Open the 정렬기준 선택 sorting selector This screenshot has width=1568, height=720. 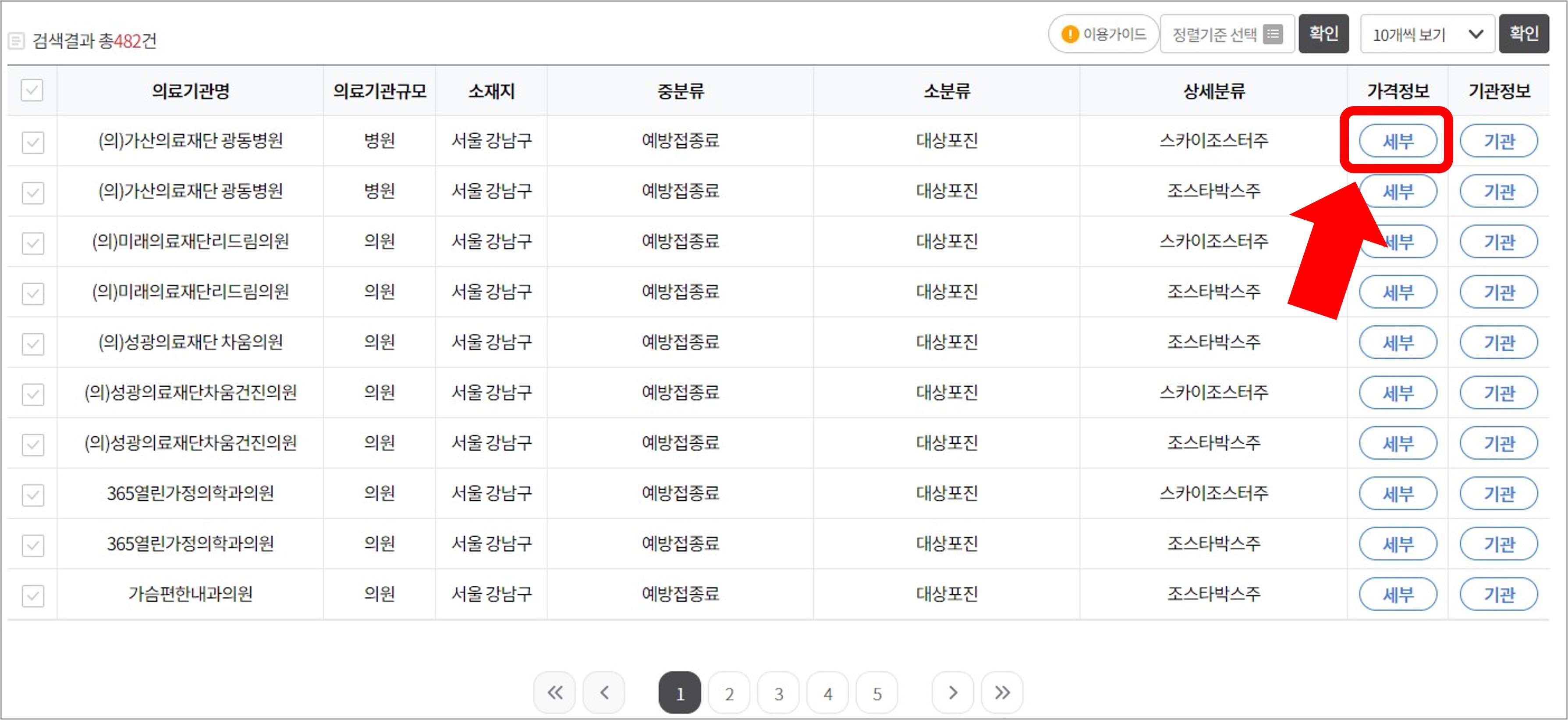[1227, 35]
